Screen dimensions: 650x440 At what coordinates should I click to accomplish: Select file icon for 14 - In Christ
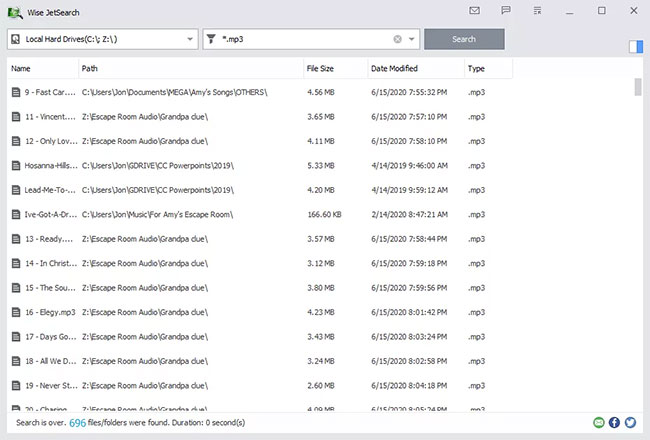(x=16, y=263)
